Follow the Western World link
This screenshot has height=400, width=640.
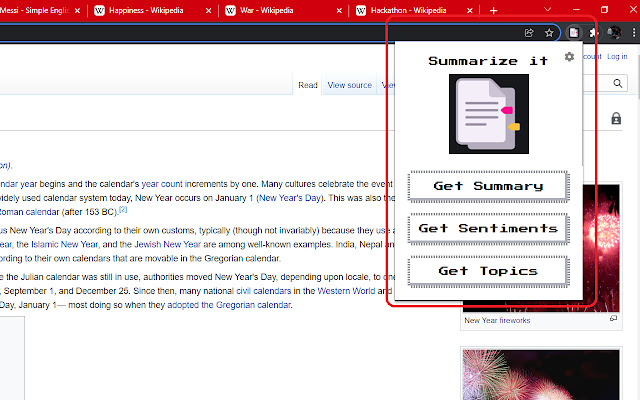[x=346, y=291]
